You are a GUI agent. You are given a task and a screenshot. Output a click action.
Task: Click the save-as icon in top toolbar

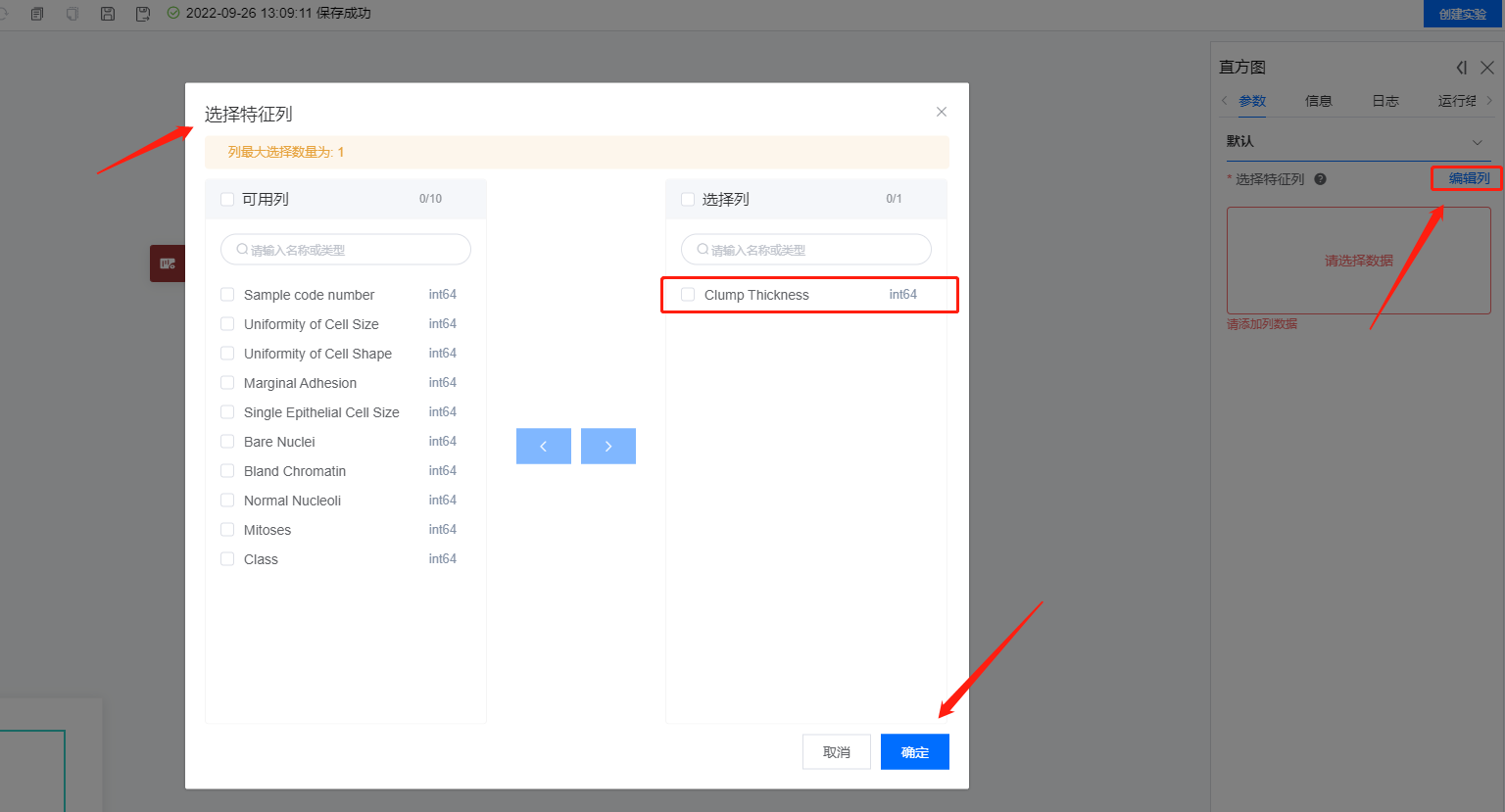[143, 14]
